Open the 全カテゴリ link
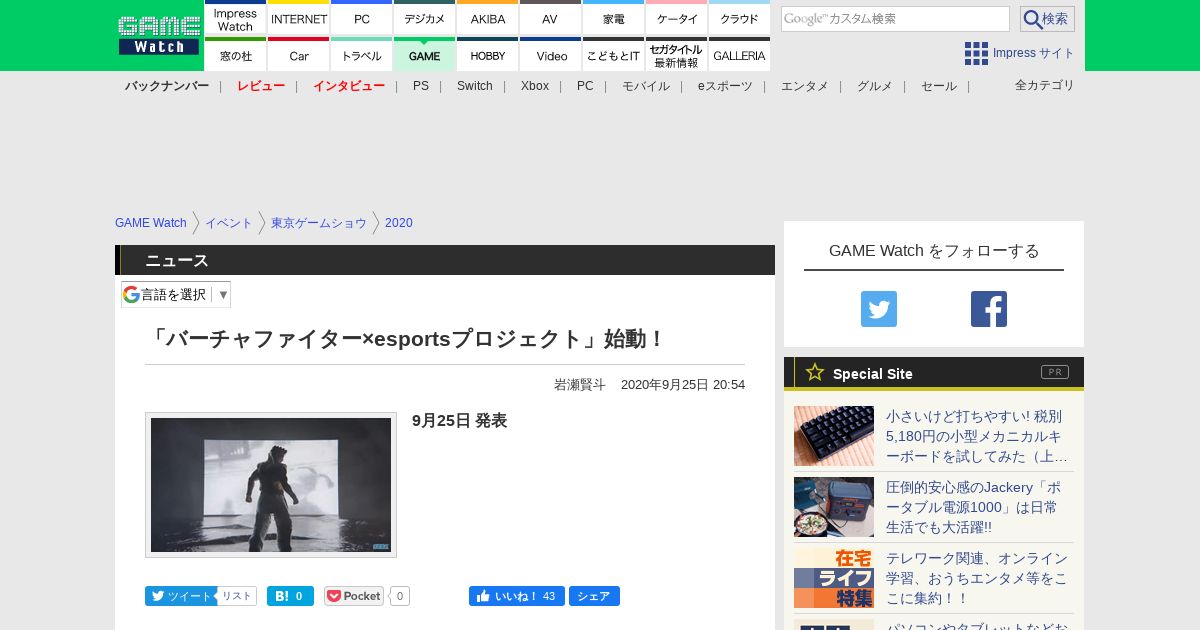The width and height of the screenshot is (1200, 630). [1044, 85]
